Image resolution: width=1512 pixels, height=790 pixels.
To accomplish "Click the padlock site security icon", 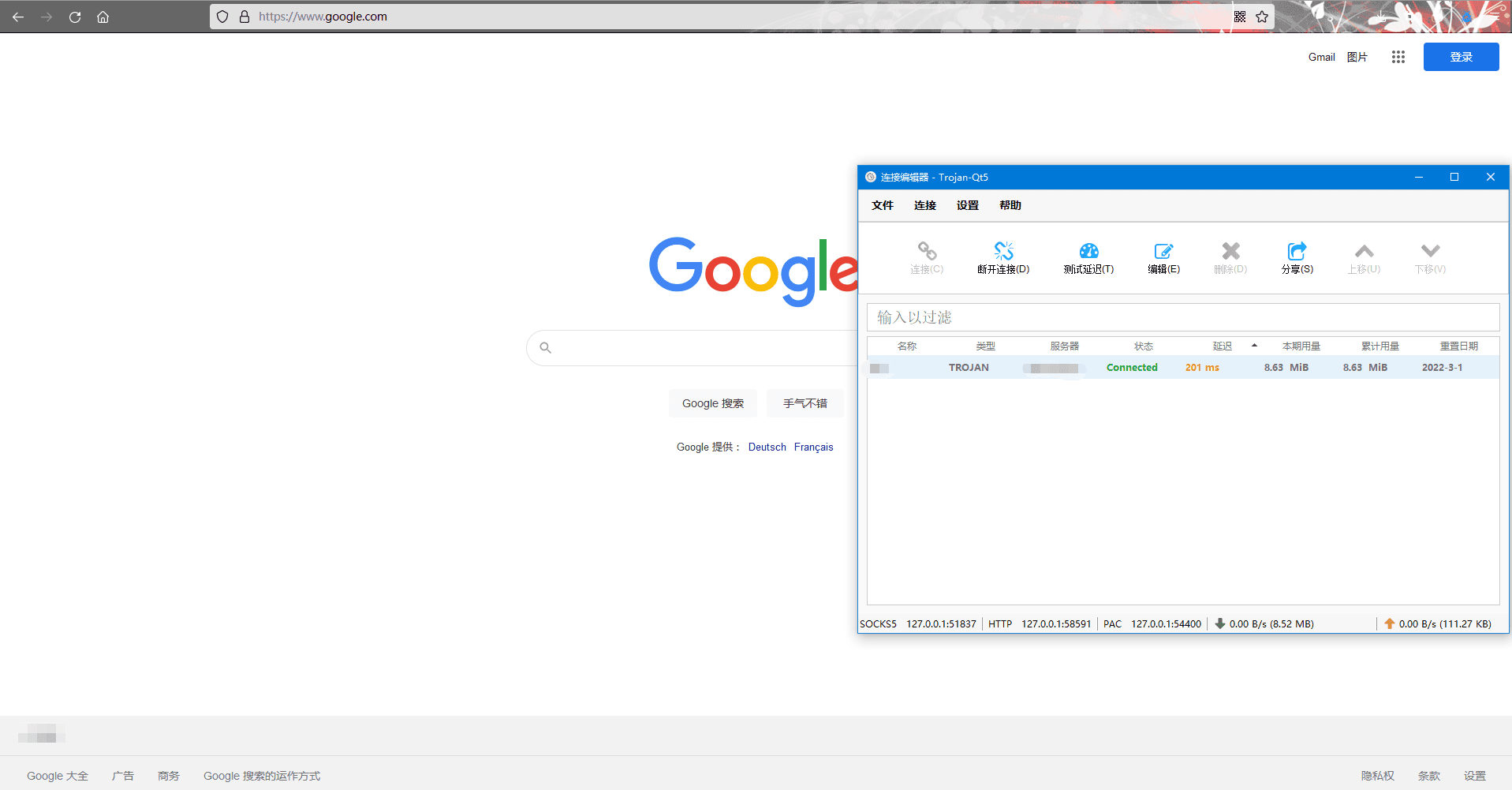I will (x=245, y=17).
